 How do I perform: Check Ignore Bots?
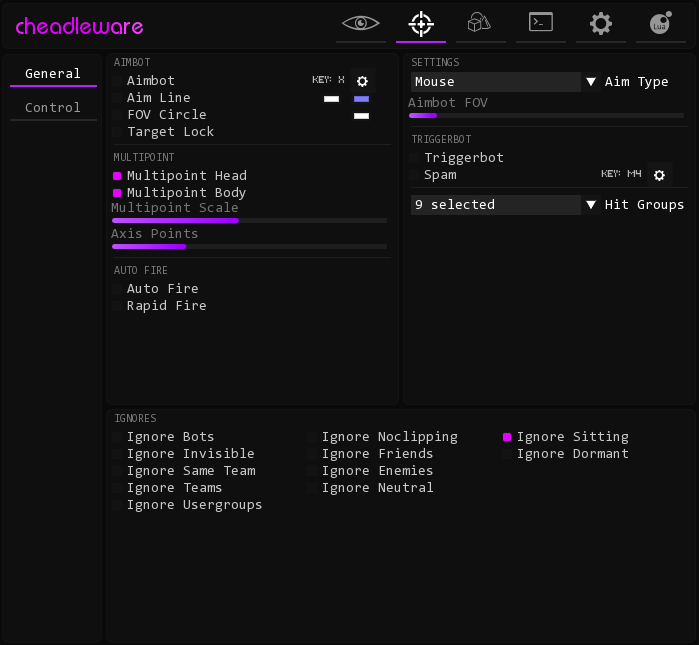117,437
